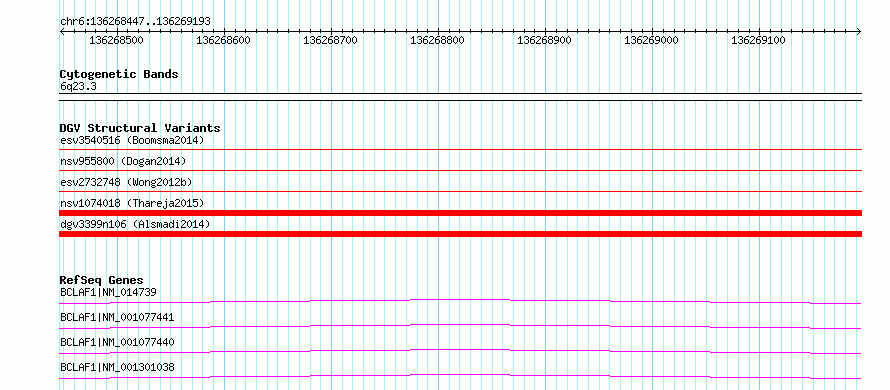
Task: Click ruler position 136268600
Action: [223, 40]
